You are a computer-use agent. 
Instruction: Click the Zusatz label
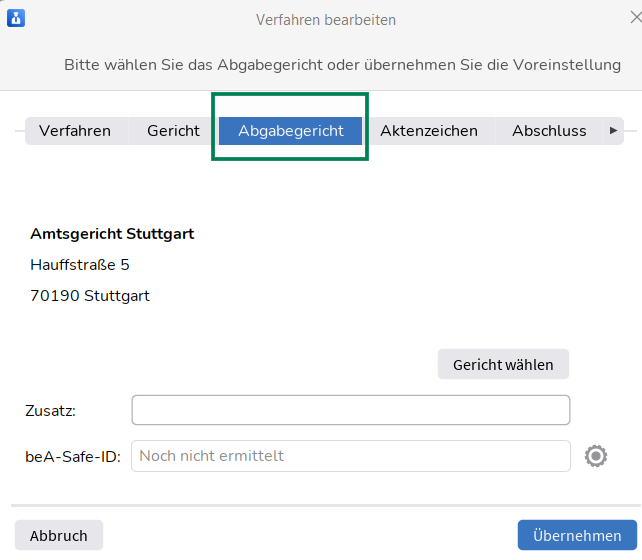point(50,410)
